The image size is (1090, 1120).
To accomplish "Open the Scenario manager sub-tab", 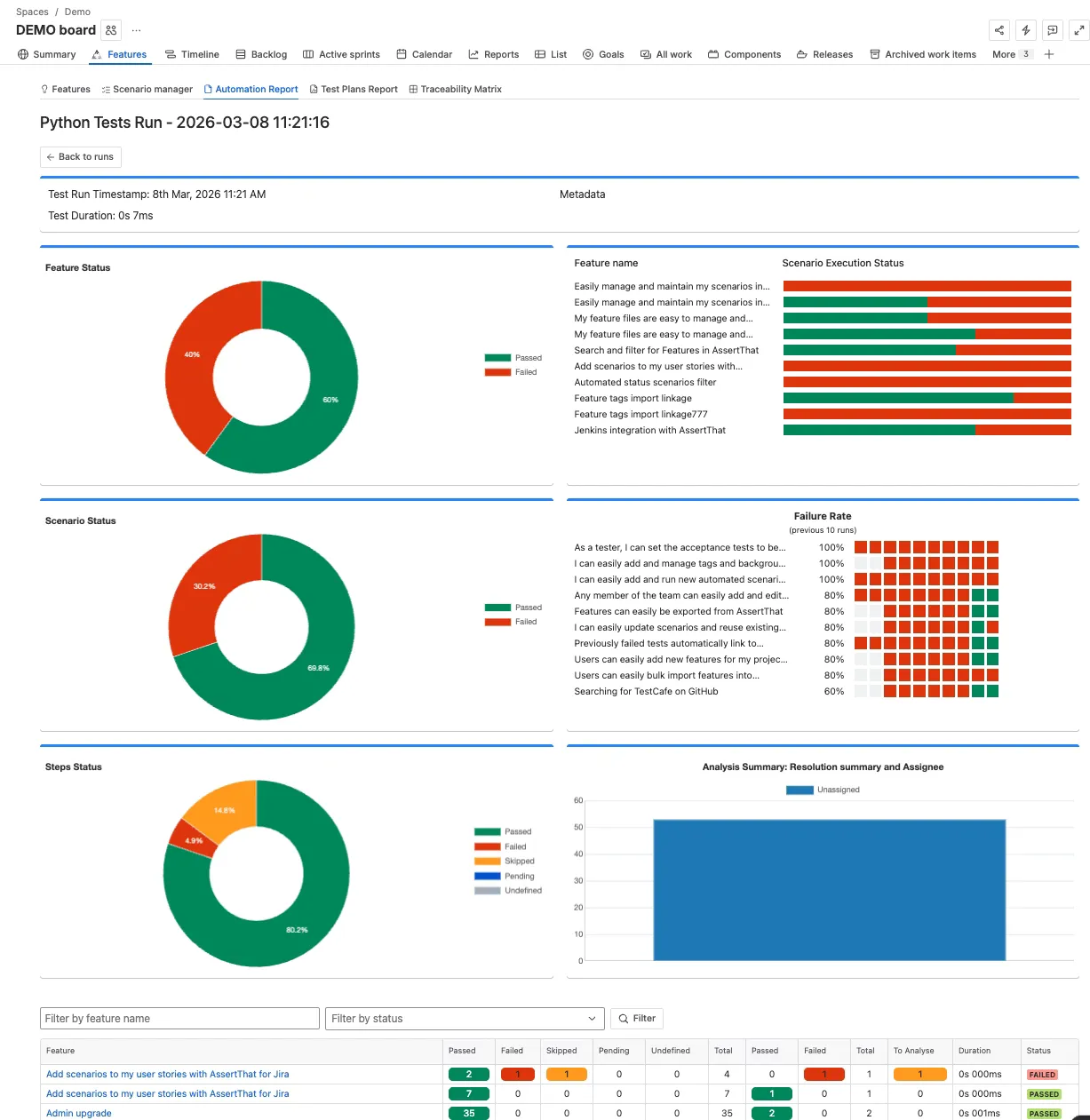I will click(x=147, y=89).
